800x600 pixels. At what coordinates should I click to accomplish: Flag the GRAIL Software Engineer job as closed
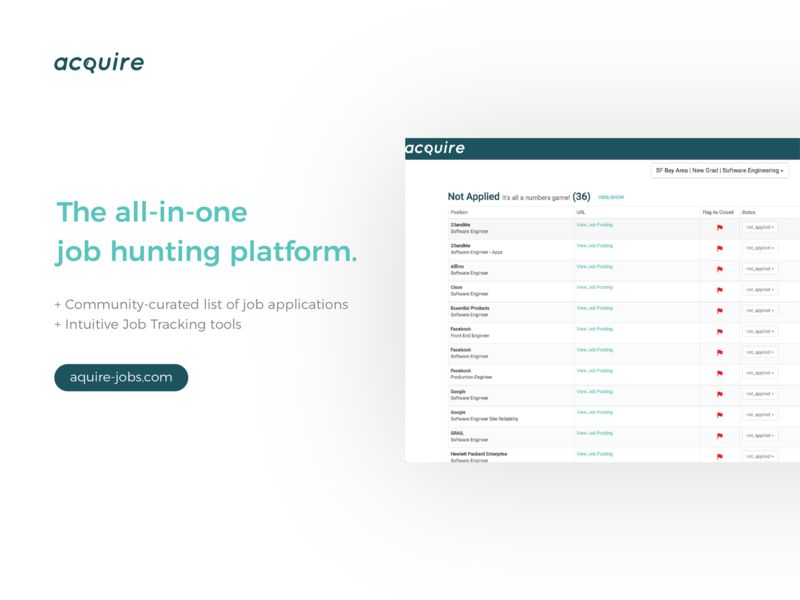pyautogui.click(x=719, y=436)
